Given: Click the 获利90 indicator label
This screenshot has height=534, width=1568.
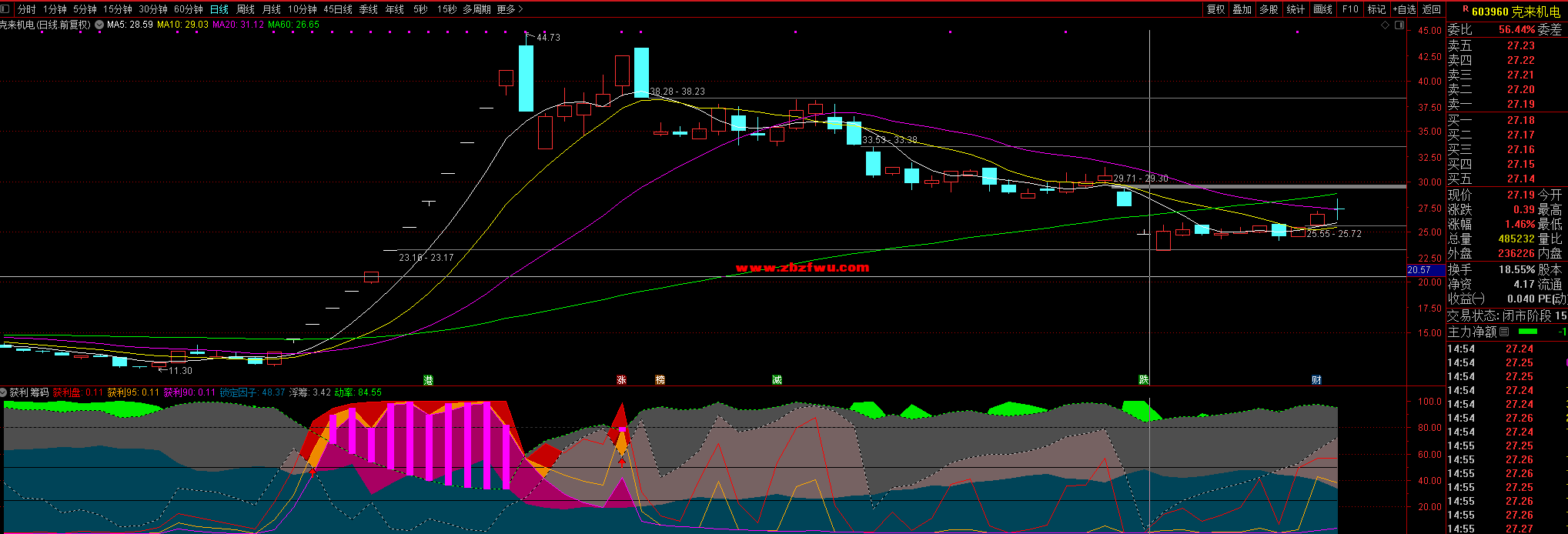Looking at the screenshot, I should (x=189, y=392).
